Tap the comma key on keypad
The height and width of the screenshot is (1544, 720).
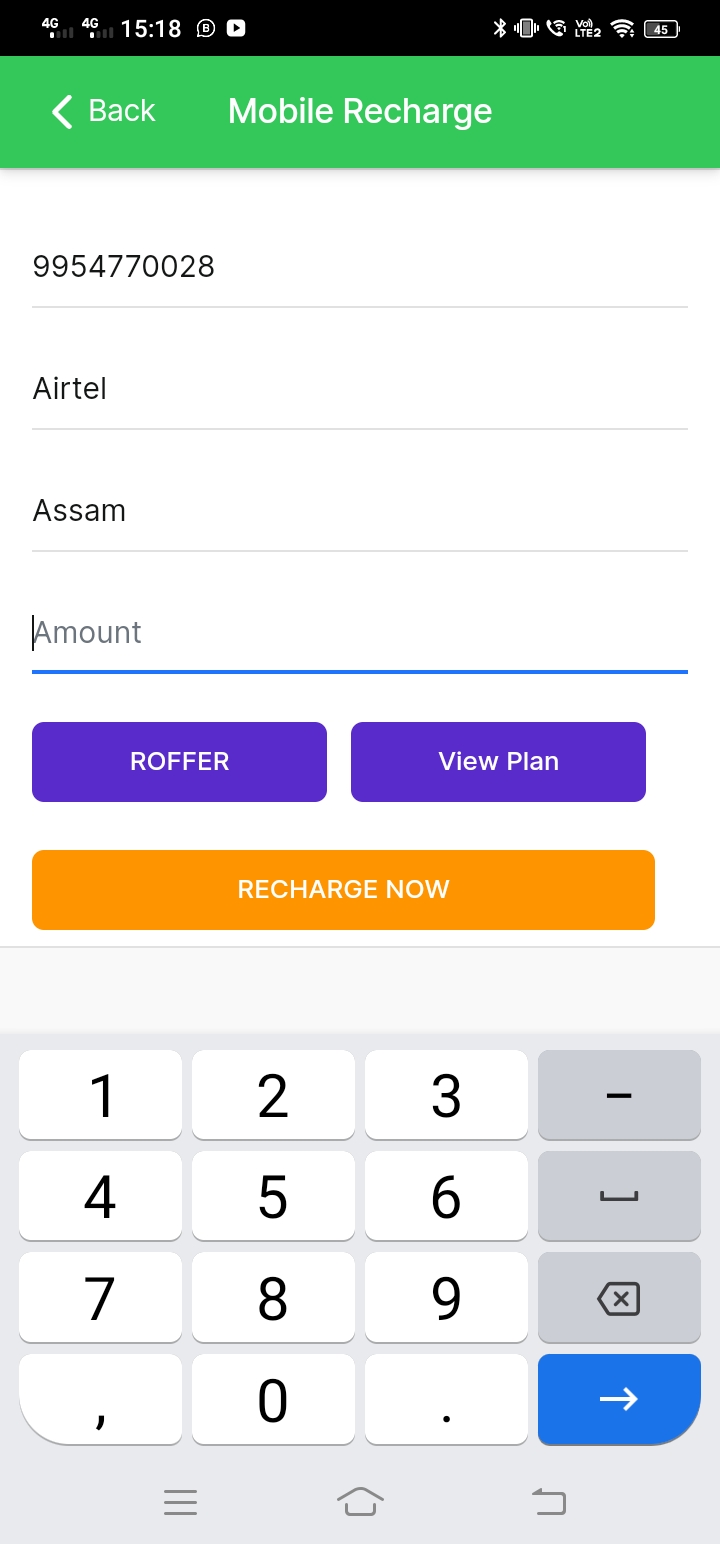100,1399
